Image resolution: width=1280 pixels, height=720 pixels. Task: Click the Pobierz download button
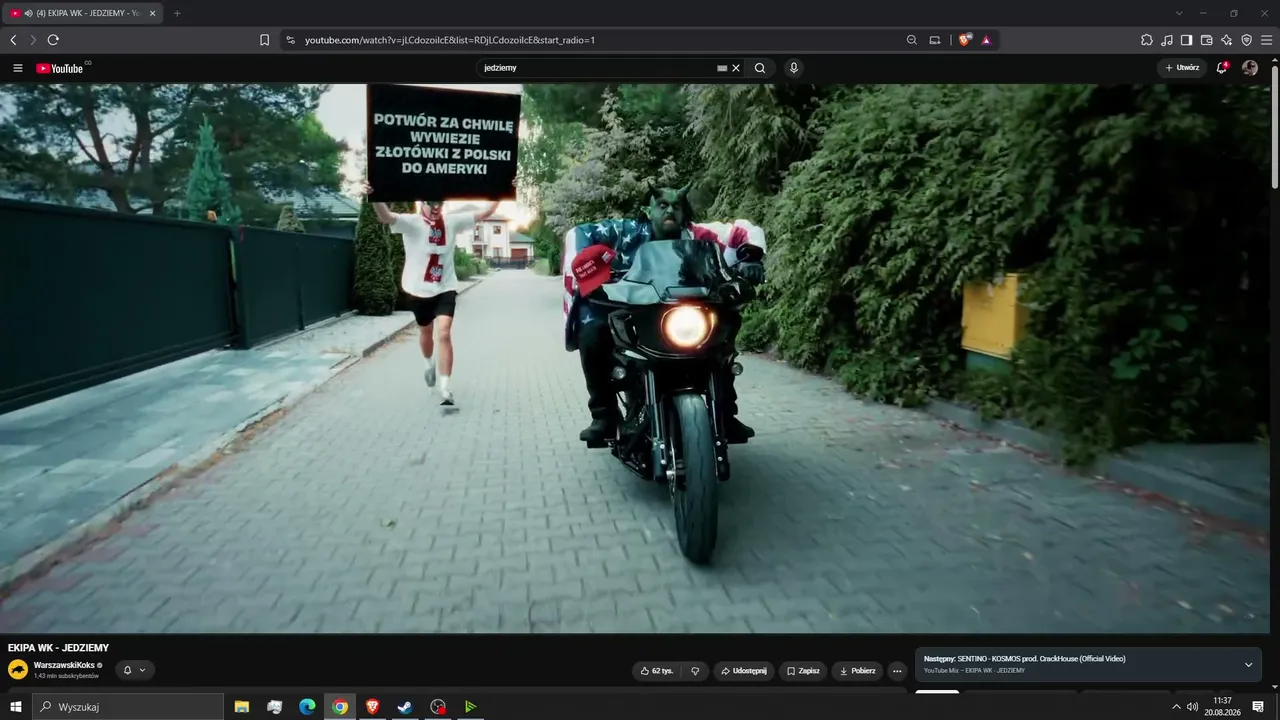click(x=858, y=671)
